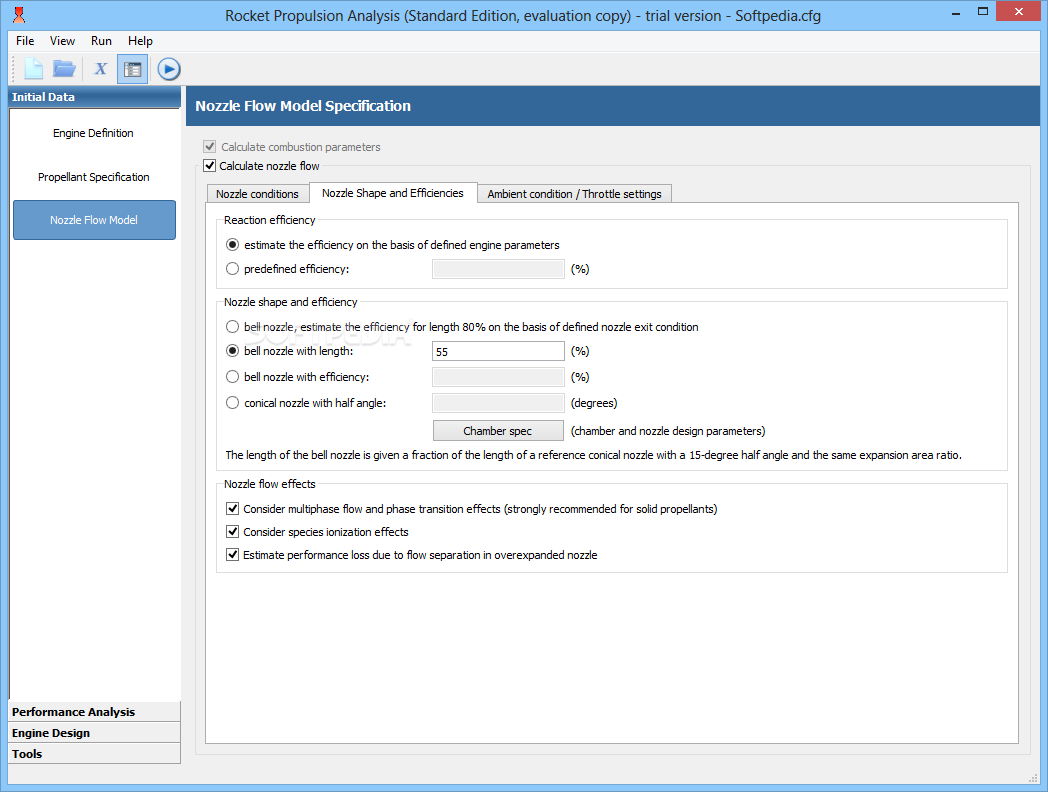This screenshot has height=792, width=1048.
Task: Click the rocket application icon in title bar
Action: click(19, 15)
